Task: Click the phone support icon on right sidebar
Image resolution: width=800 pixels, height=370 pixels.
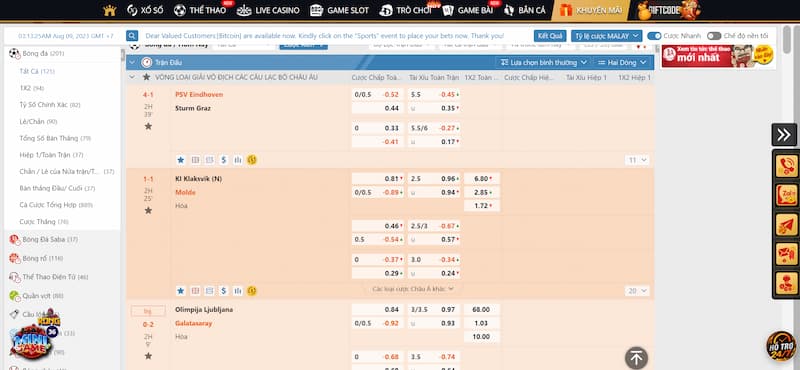Action: pos(786,166)
